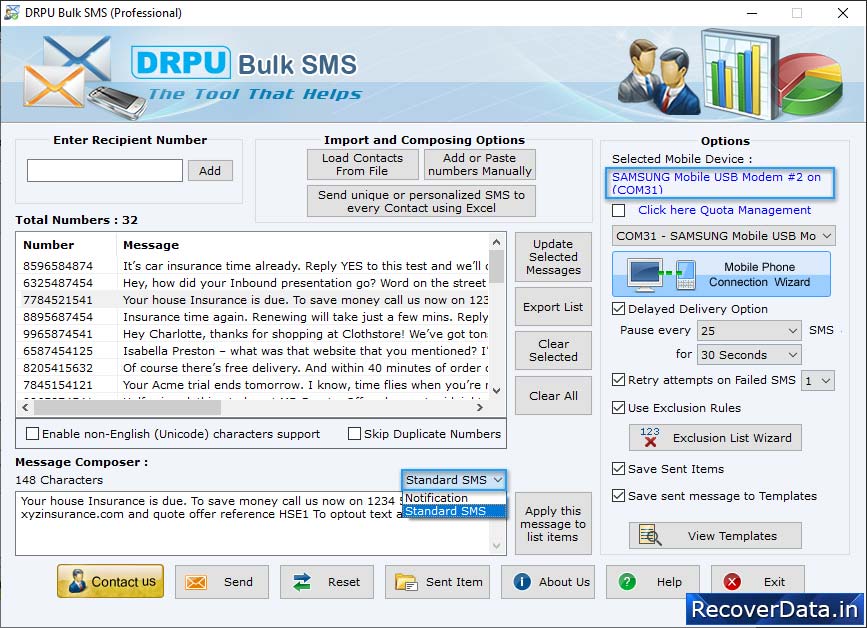Open the Pause every 25 SMS dropdown

(x=749, y=331)
